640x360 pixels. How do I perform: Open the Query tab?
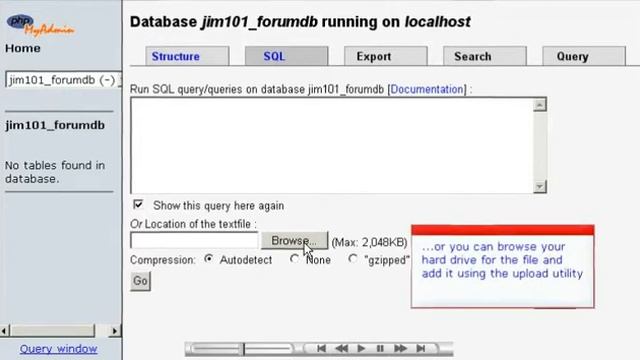coord(584,56)
